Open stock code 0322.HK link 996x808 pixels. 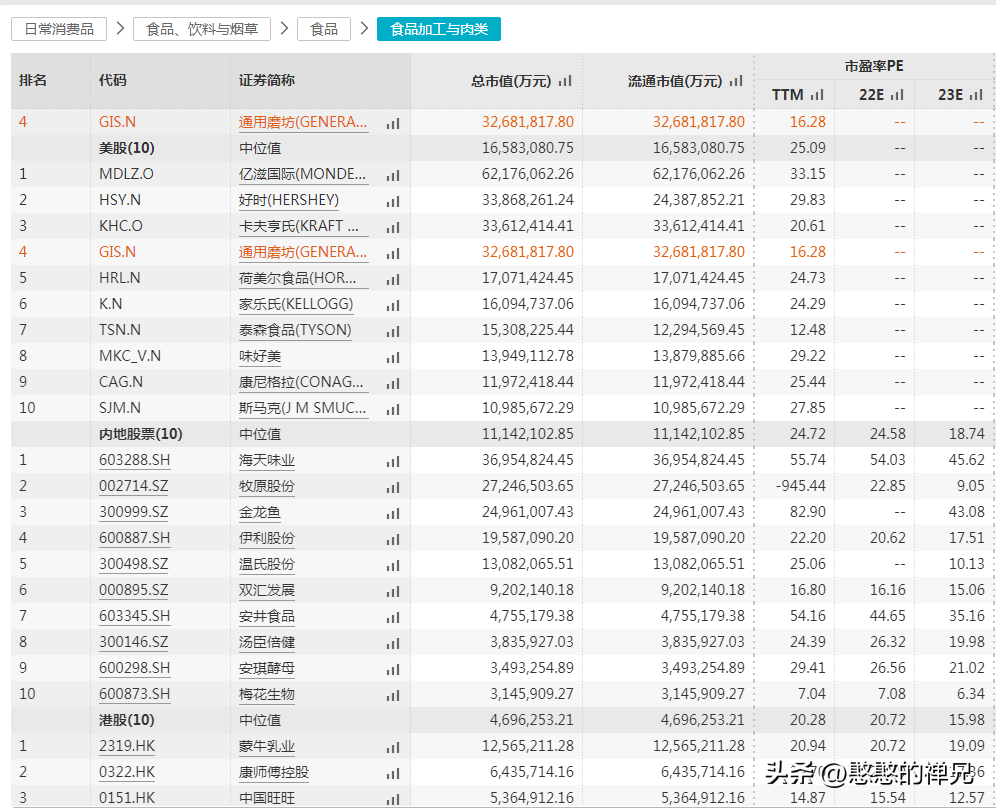(127, 772)
